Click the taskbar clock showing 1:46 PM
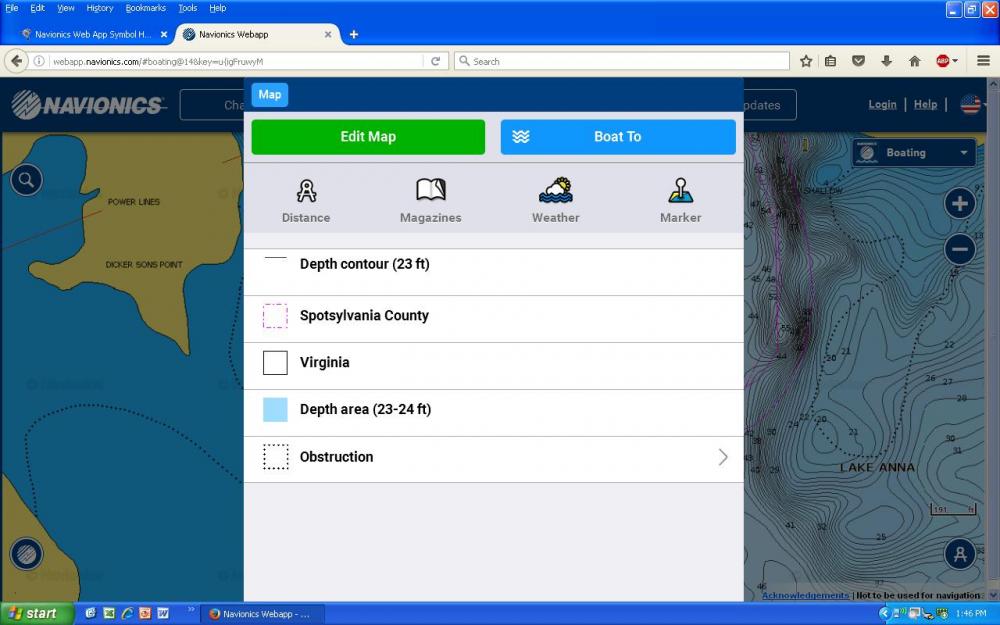Screen dimensions: 1000x625 pyautogui.click(x=971, y=614)
